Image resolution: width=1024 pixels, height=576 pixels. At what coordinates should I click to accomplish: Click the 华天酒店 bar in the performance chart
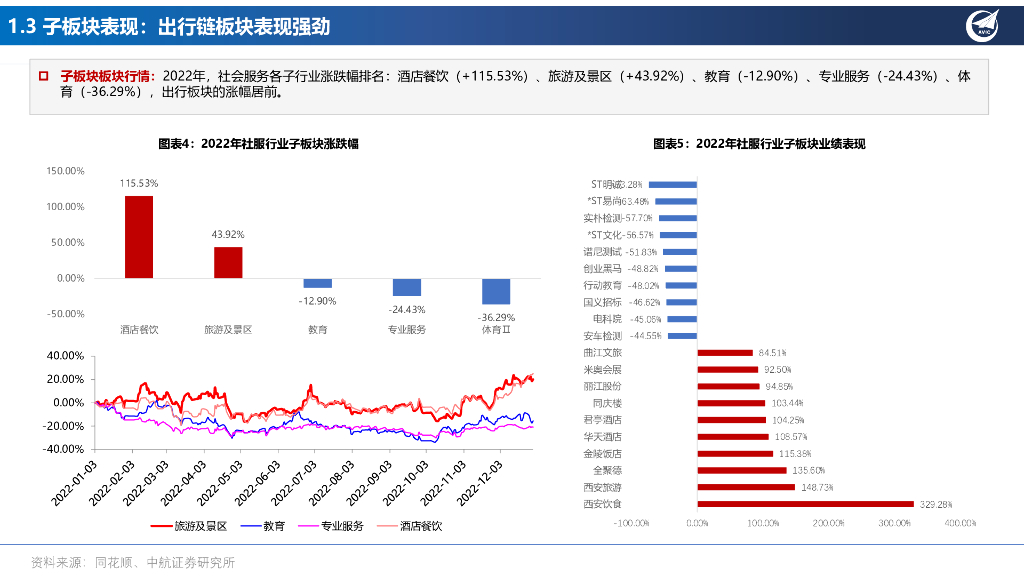pyautogui.click(x=733, y=437)
